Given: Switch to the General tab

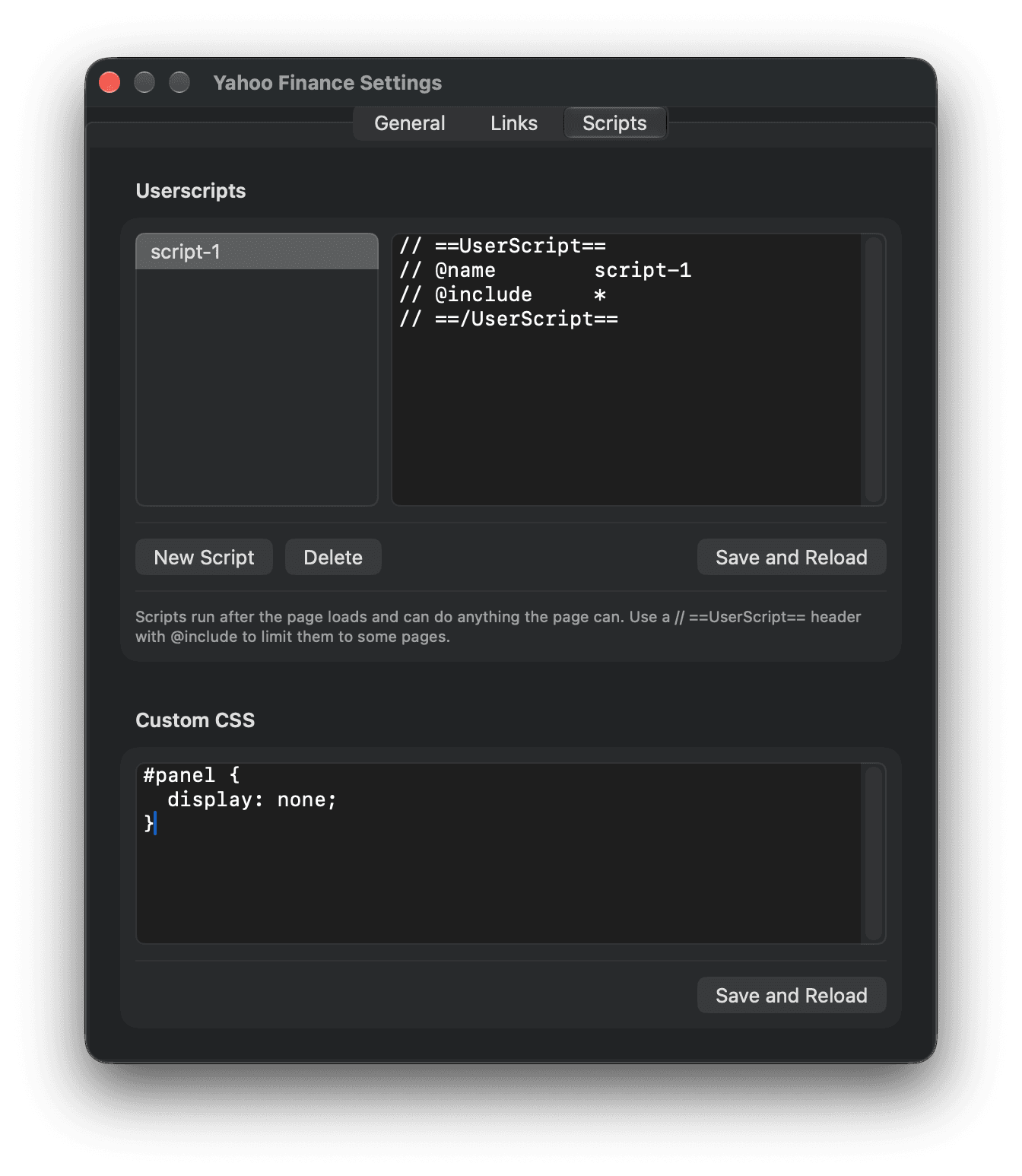Looking at the screenshot, I should (x=409, y=123).
